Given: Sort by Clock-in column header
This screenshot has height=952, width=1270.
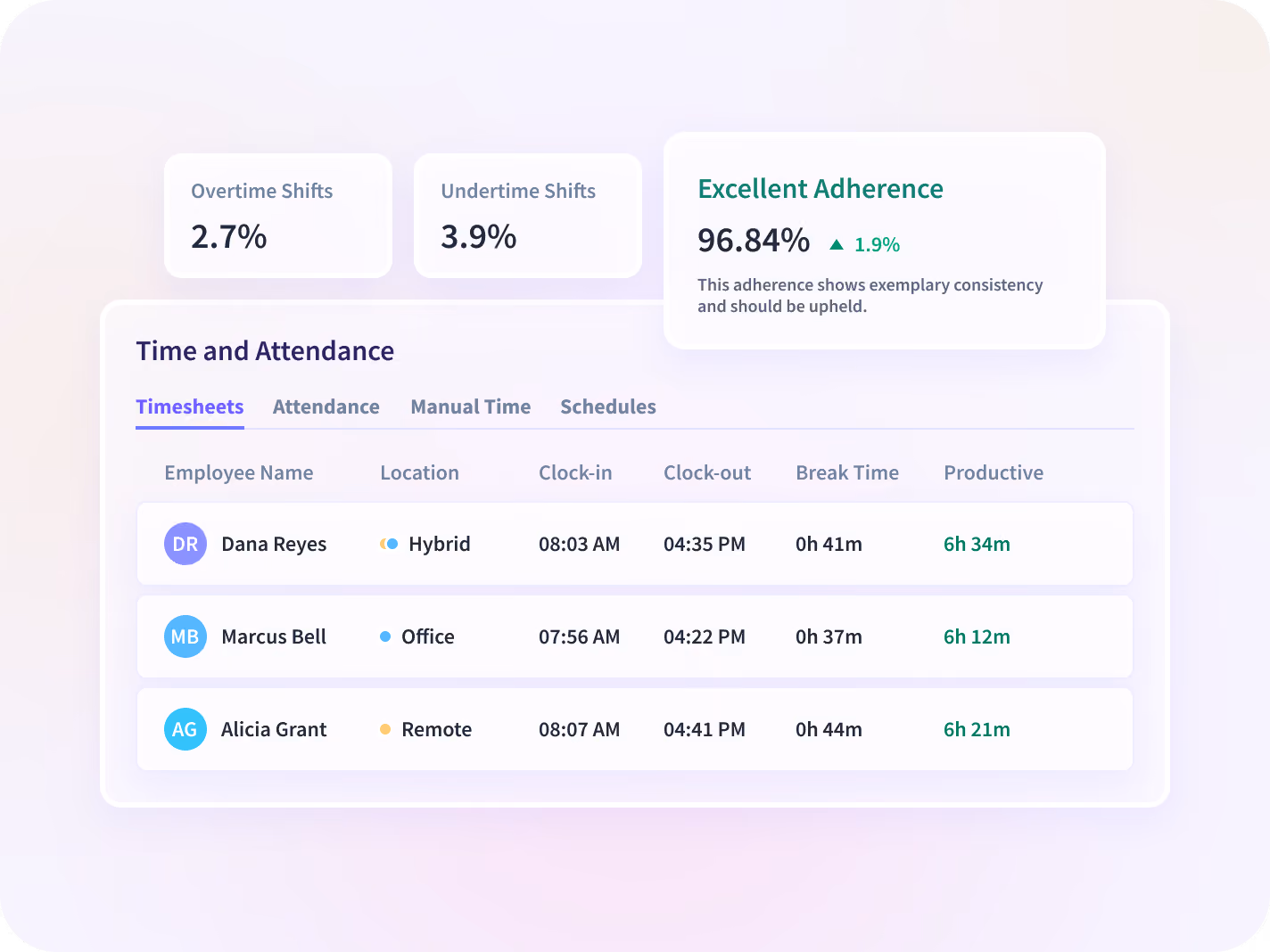Looking at the screenshot, I should (x=575, y=472).
